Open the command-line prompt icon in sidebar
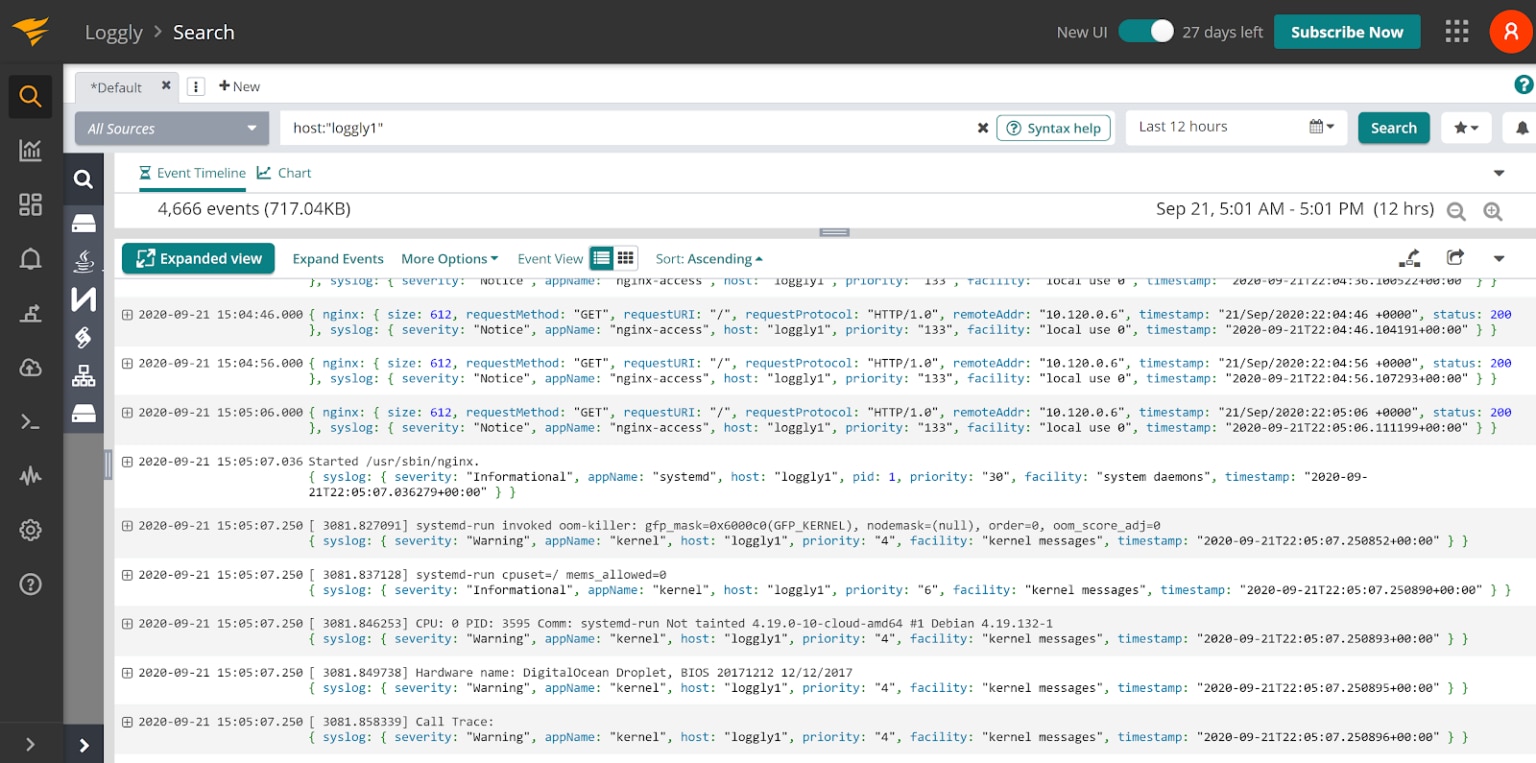This screenshot has height=763, width=1536. 30,421
